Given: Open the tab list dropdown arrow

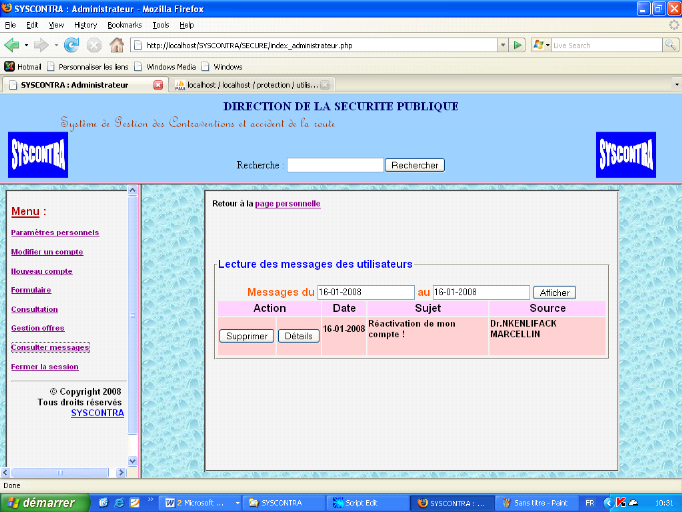Looking at the screenshot, I should click(x=674, y=85).
